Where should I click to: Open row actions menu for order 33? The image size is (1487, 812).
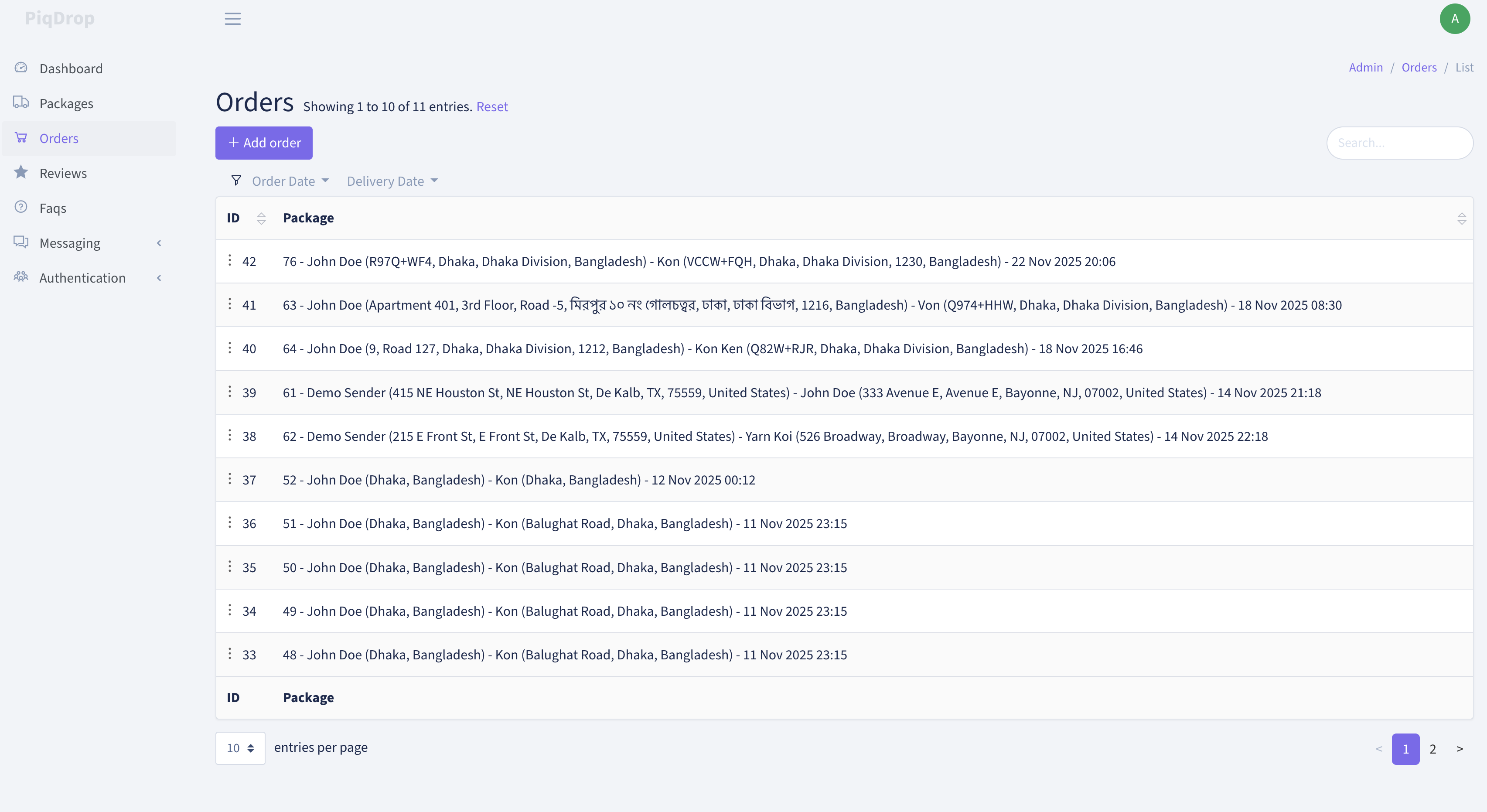pos(230,654)
